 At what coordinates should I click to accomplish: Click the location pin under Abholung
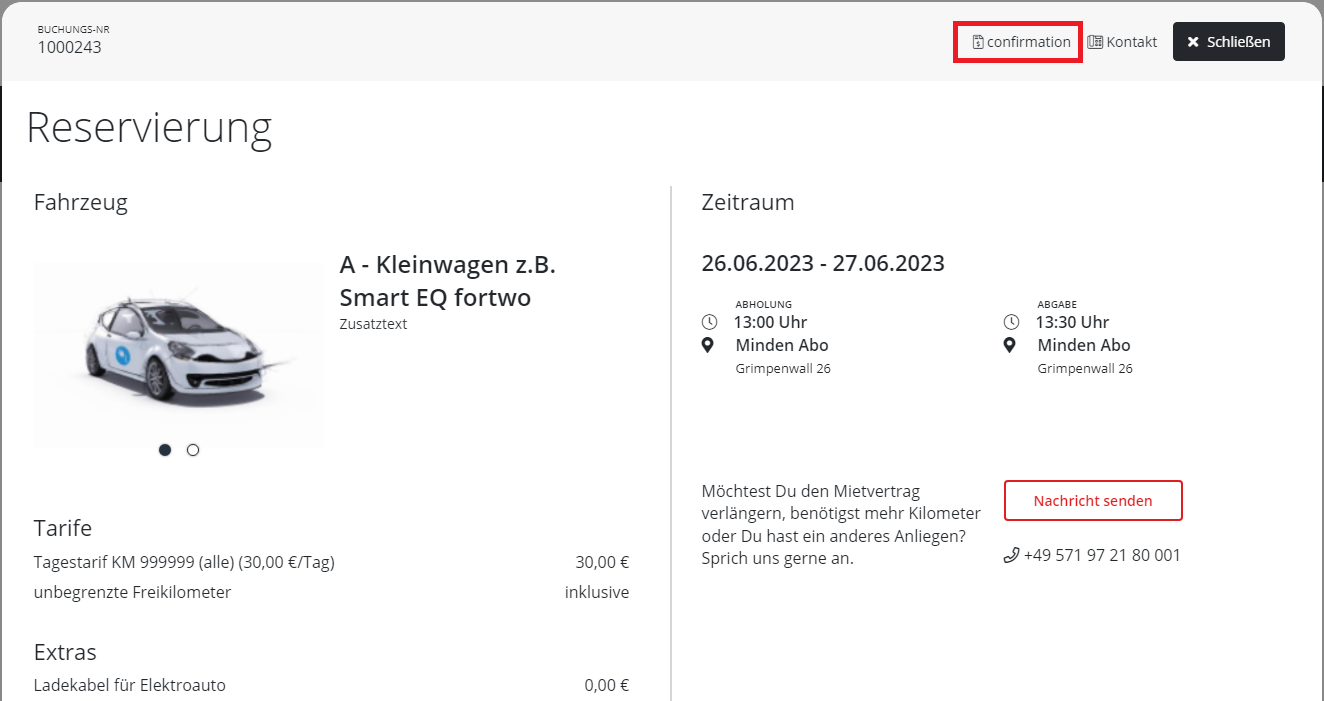[x=709, y=345]
